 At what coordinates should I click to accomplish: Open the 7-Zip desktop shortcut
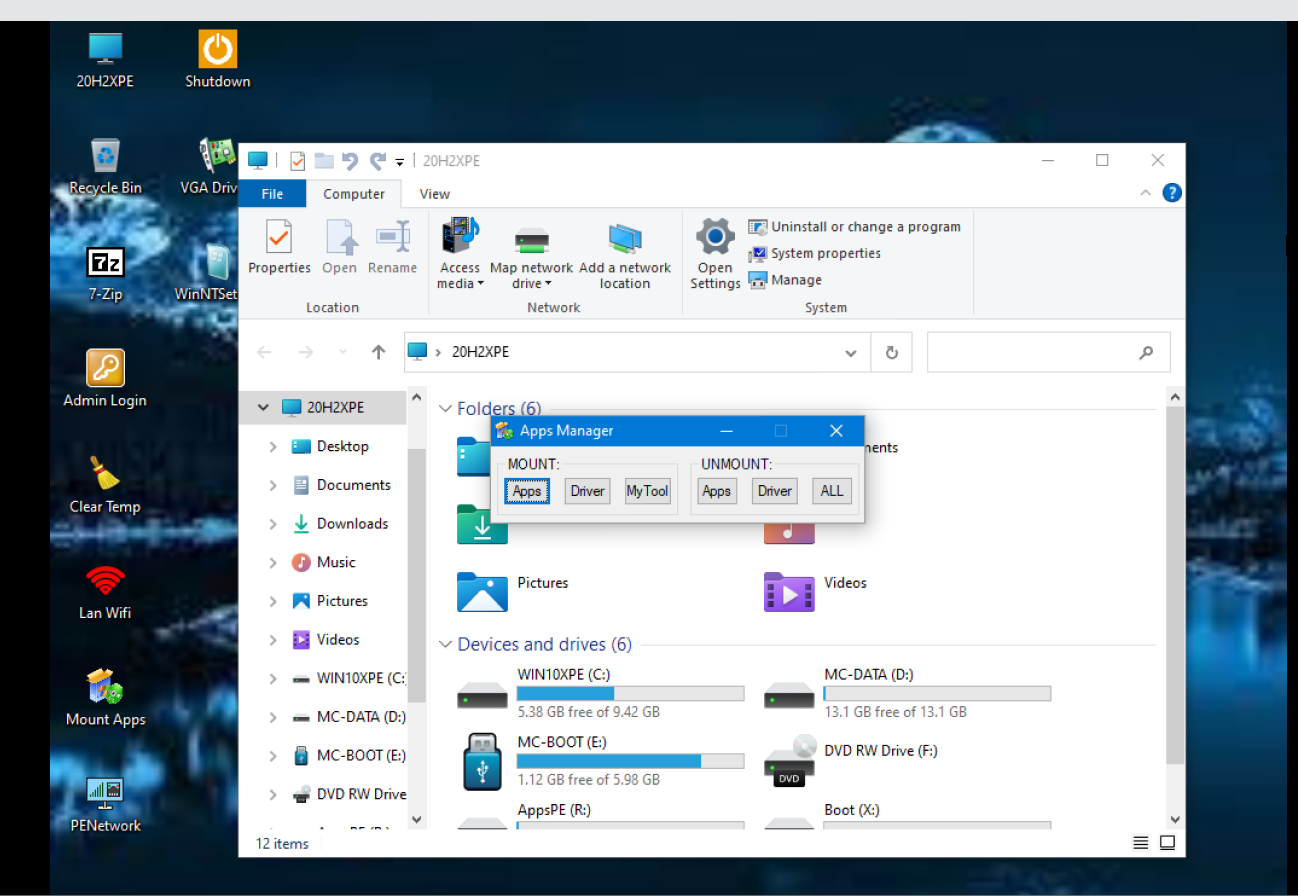(x=105, y=273)
